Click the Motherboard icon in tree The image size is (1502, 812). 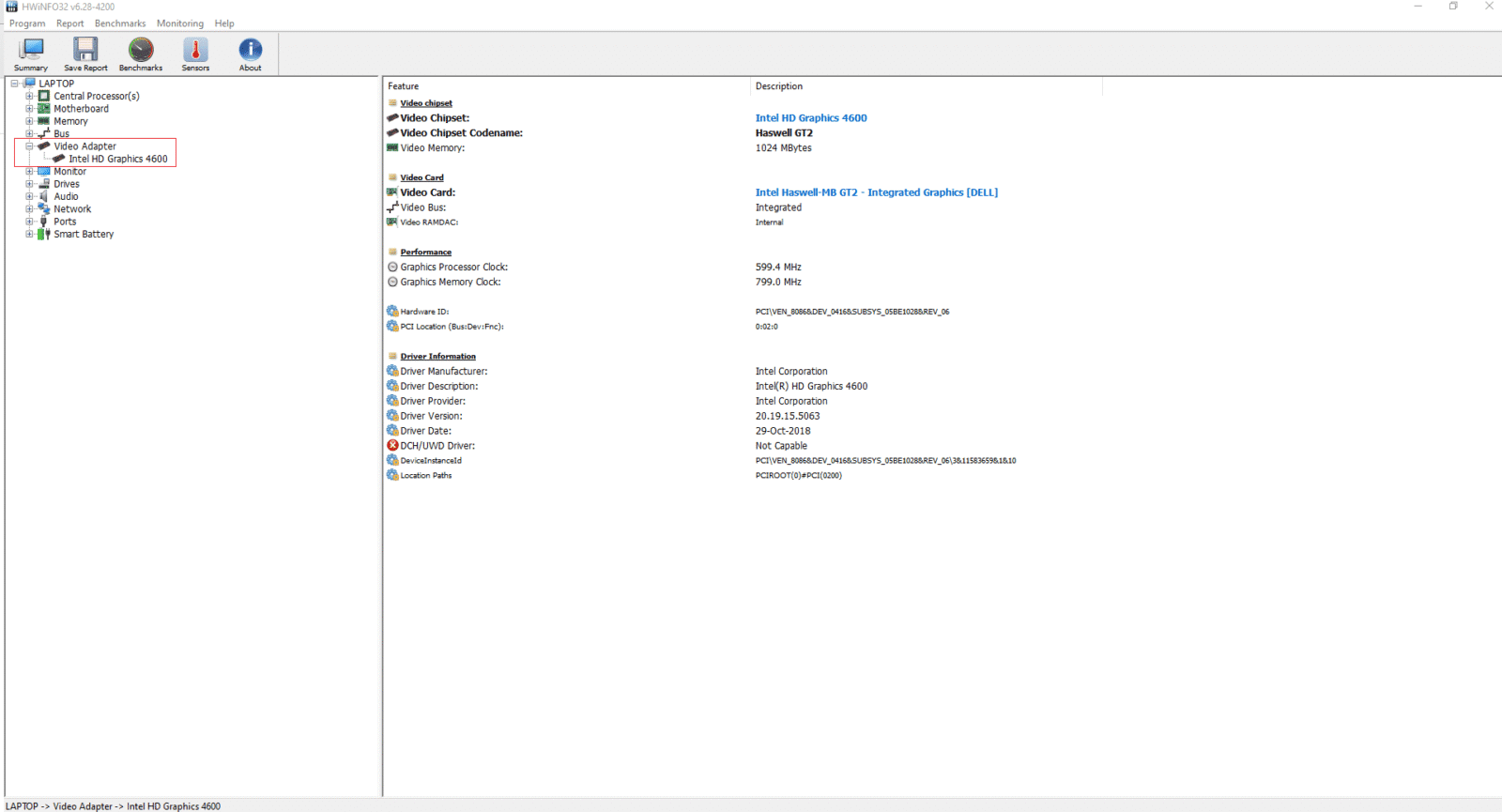pyautogui.click(x=44, y=109)
